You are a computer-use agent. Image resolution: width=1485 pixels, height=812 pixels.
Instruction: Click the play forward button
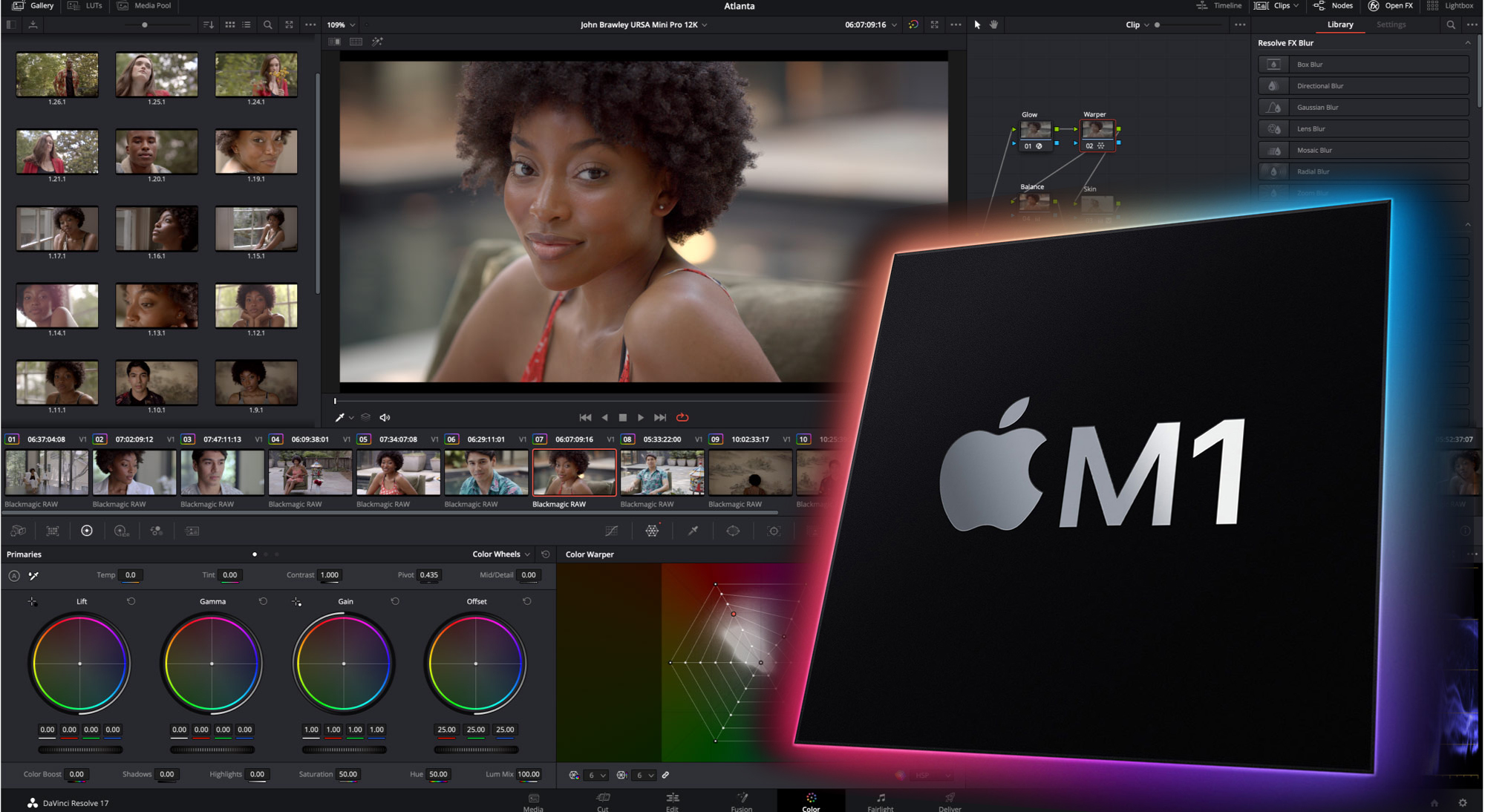click(641, 418)
